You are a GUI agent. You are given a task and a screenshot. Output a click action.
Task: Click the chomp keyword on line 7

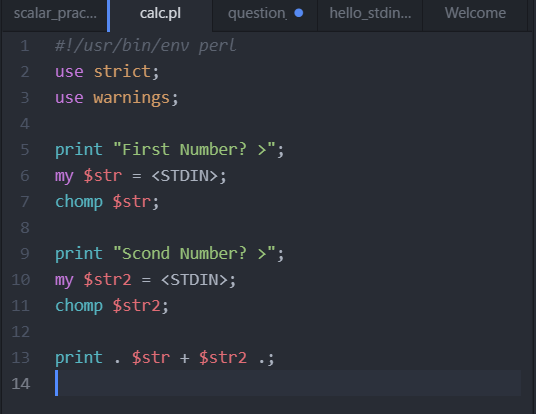(79, 202)
